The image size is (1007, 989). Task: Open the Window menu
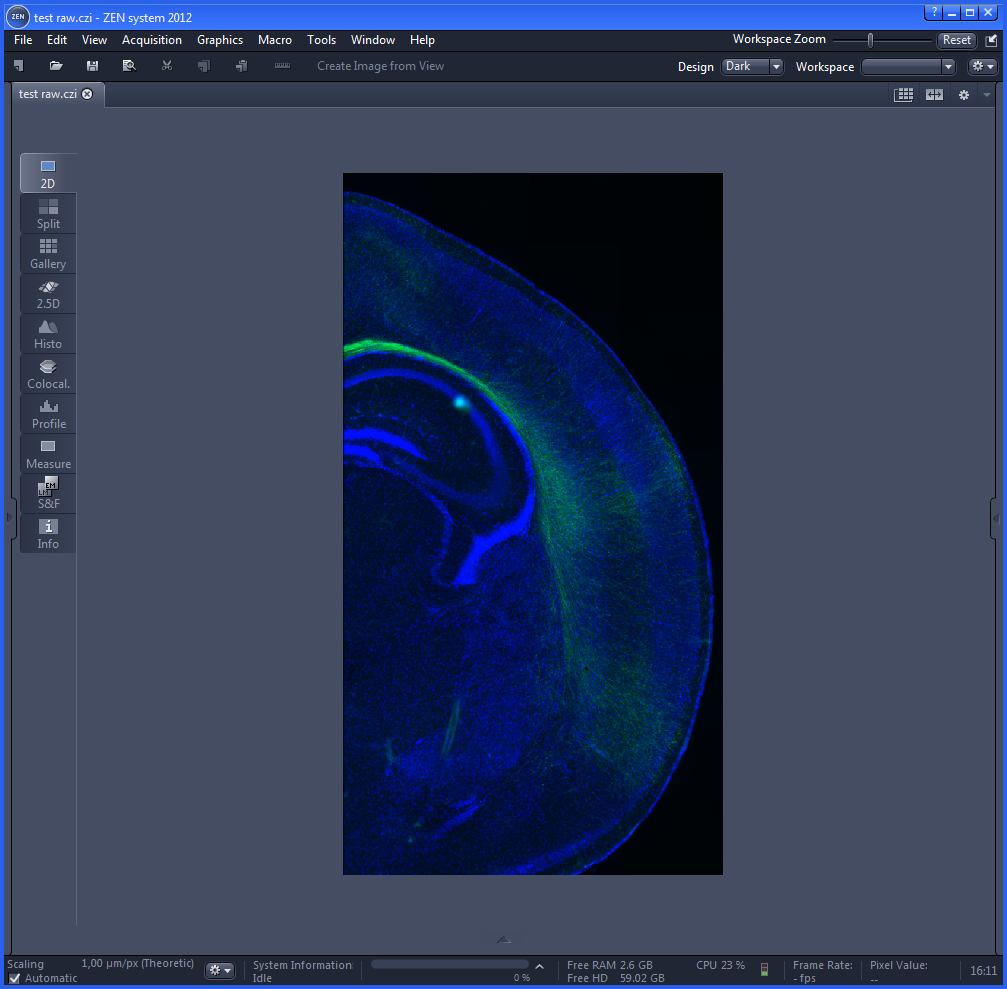[x=372, y=40]
